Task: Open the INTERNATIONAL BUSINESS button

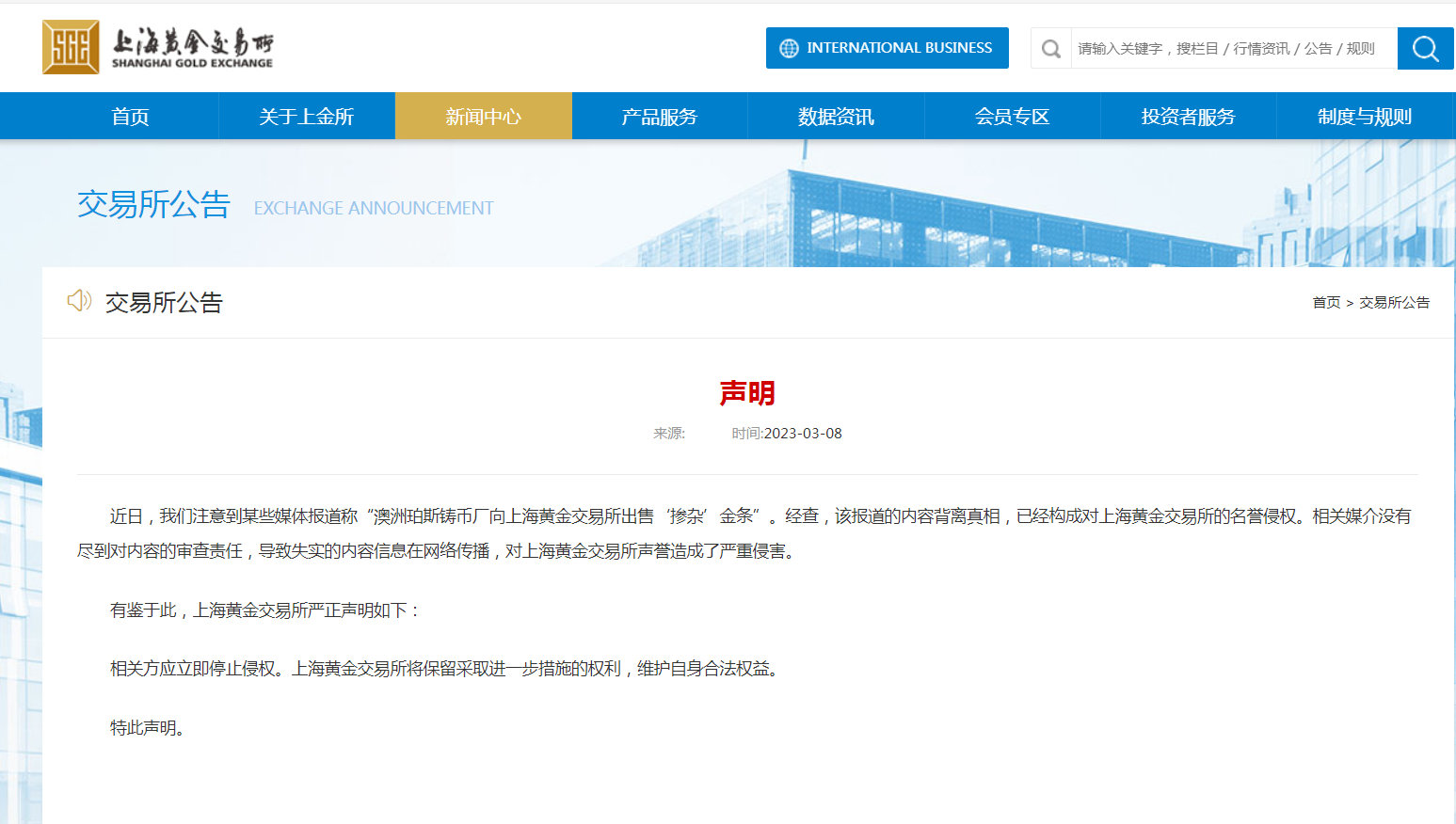Action: (887, 48)
